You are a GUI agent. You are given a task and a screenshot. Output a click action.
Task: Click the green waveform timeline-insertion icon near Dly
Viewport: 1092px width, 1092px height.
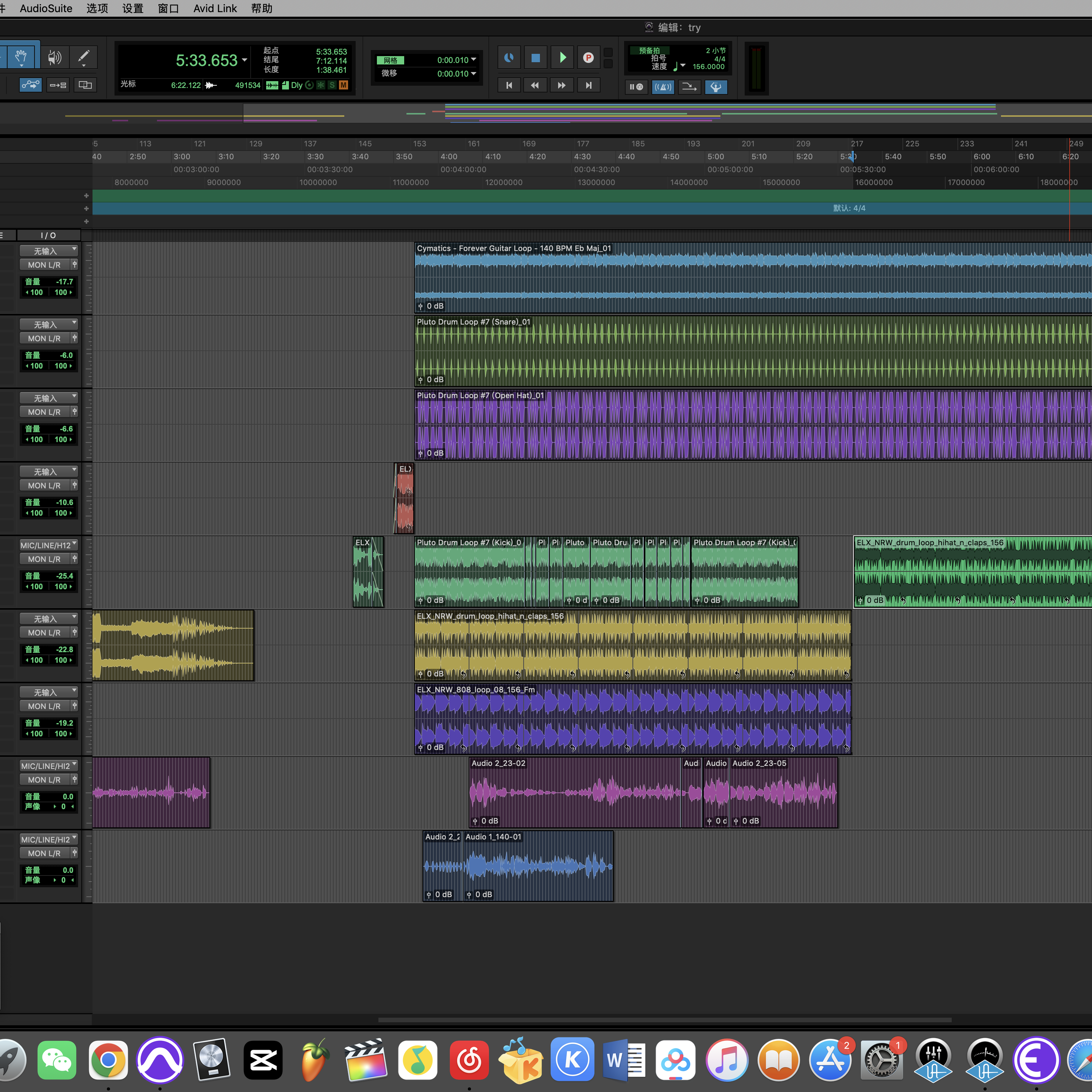coord(272,85)
